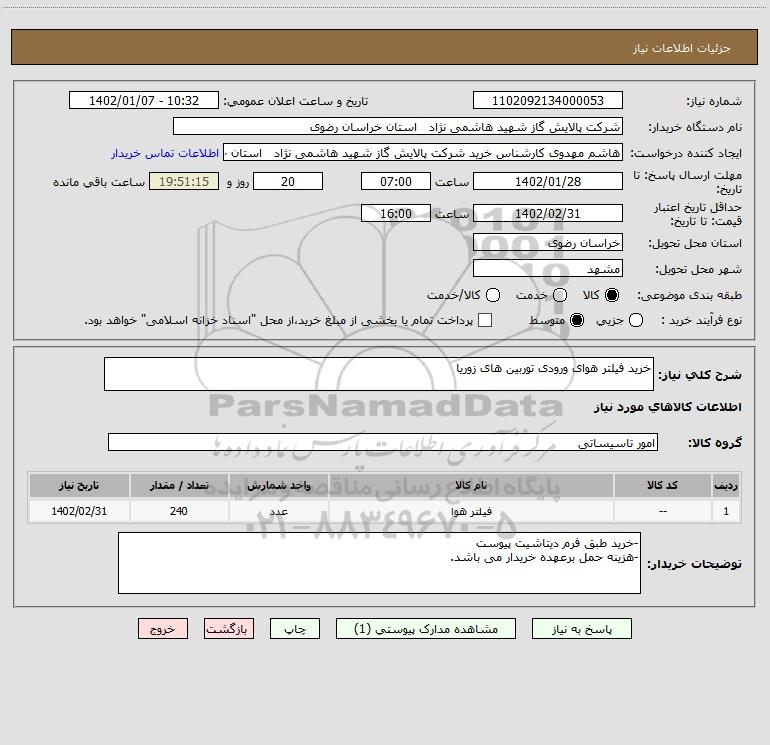
Task: Click the need date cell 1402/02/31 in table
Action: click(x=79, y=511)
